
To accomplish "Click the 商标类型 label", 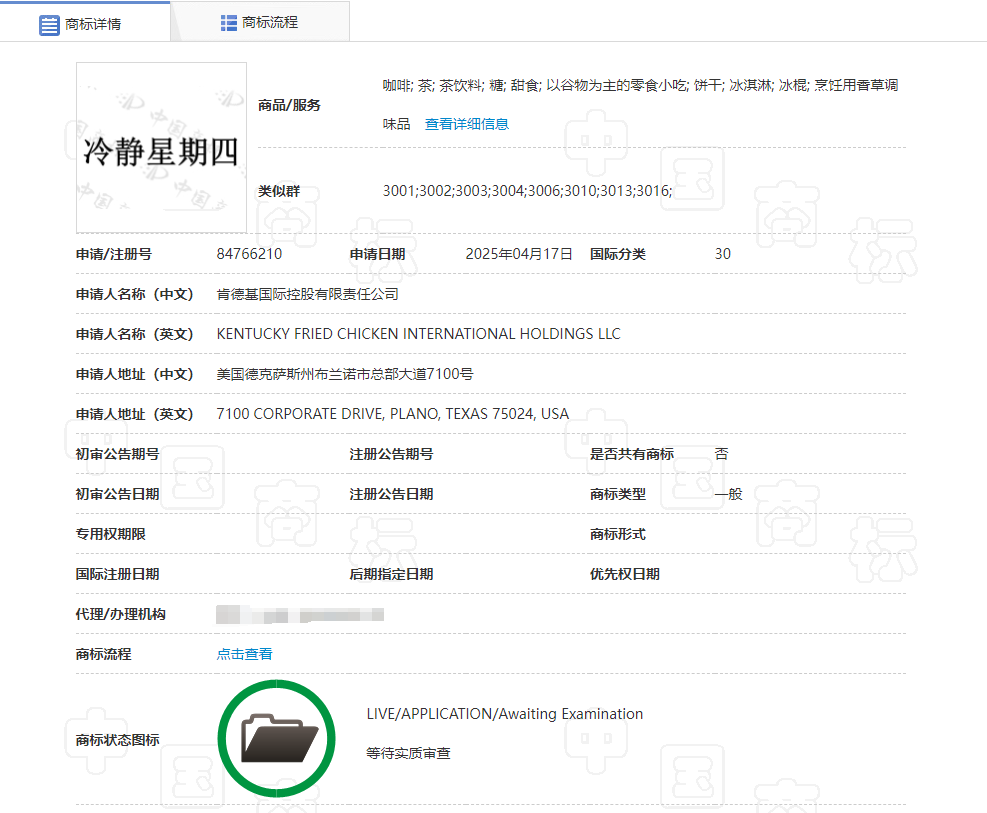I will point(618,494).
